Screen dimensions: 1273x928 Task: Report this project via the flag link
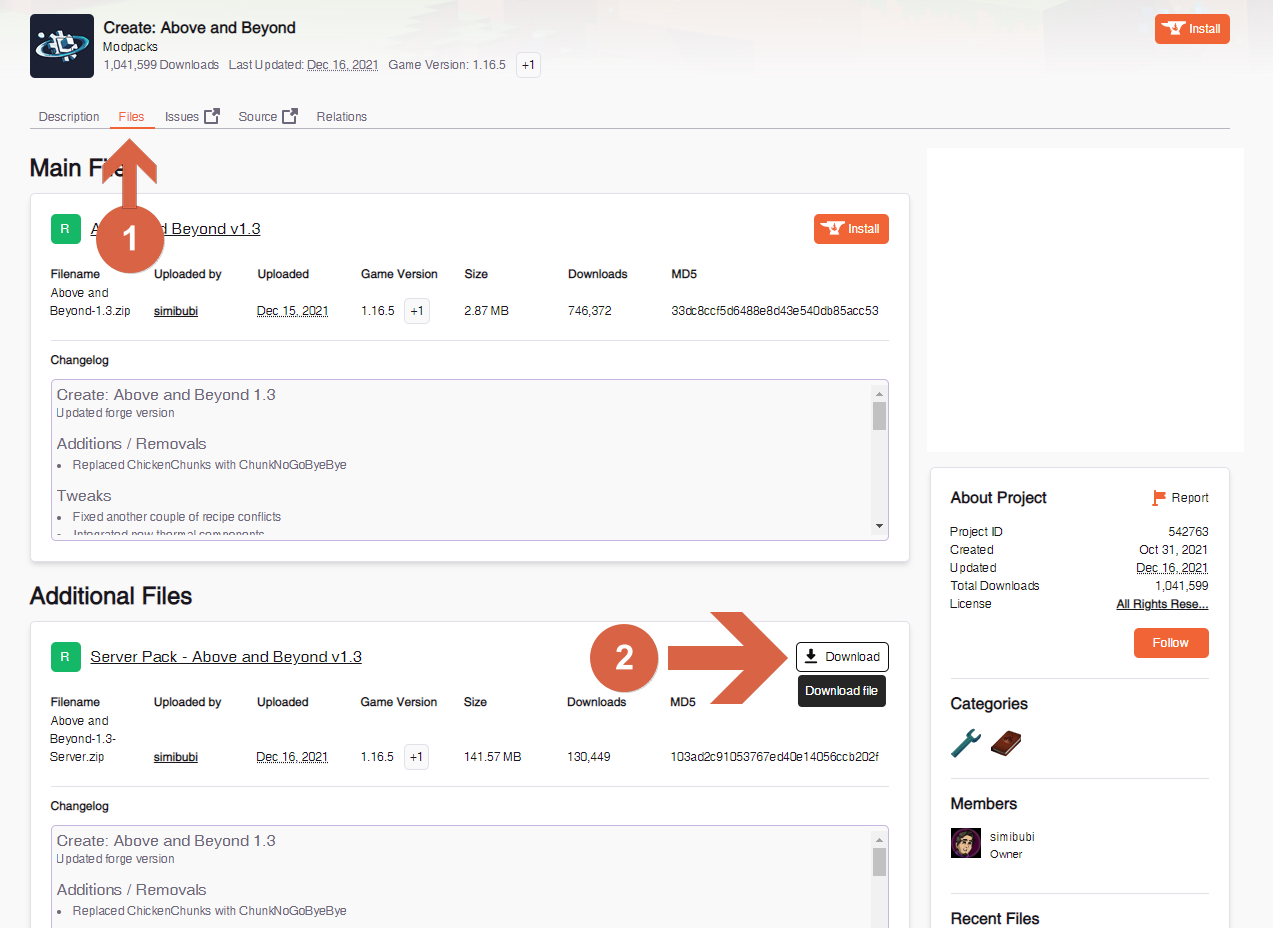click(1180, 498)
